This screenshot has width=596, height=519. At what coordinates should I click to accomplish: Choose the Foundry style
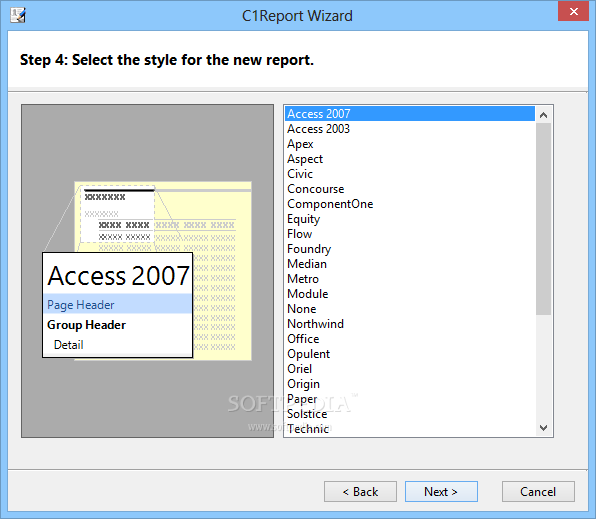click(410, 249)
